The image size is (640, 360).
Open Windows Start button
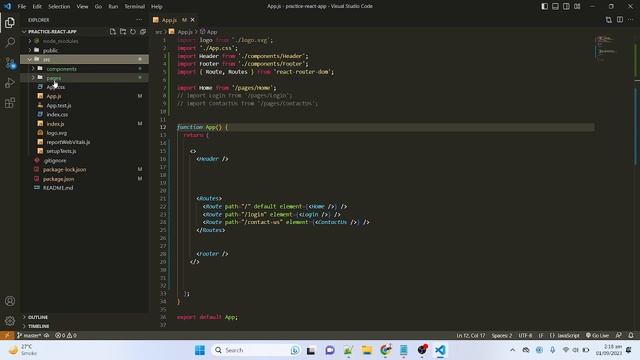200,350
